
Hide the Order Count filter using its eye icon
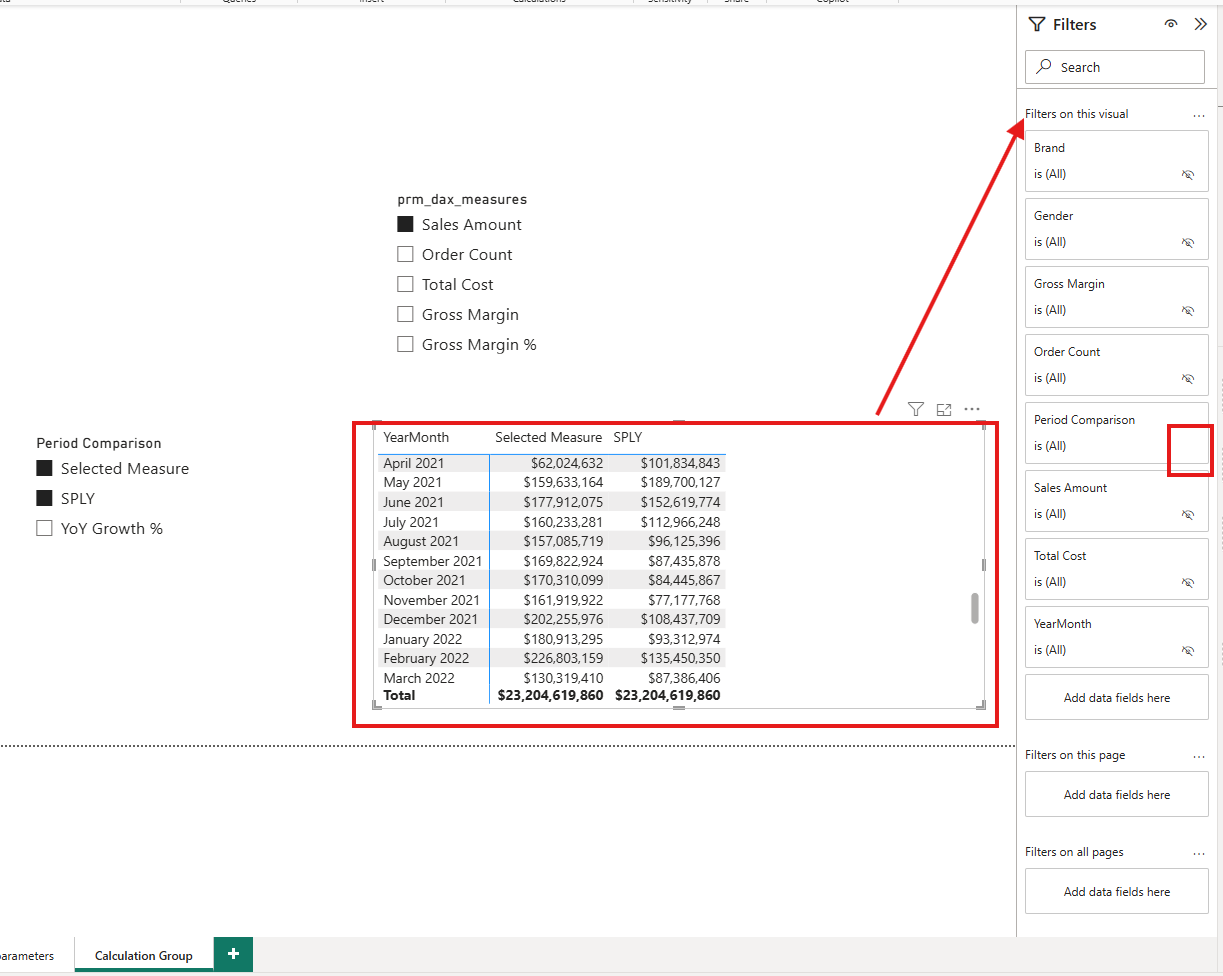(x=1188, y=378)
